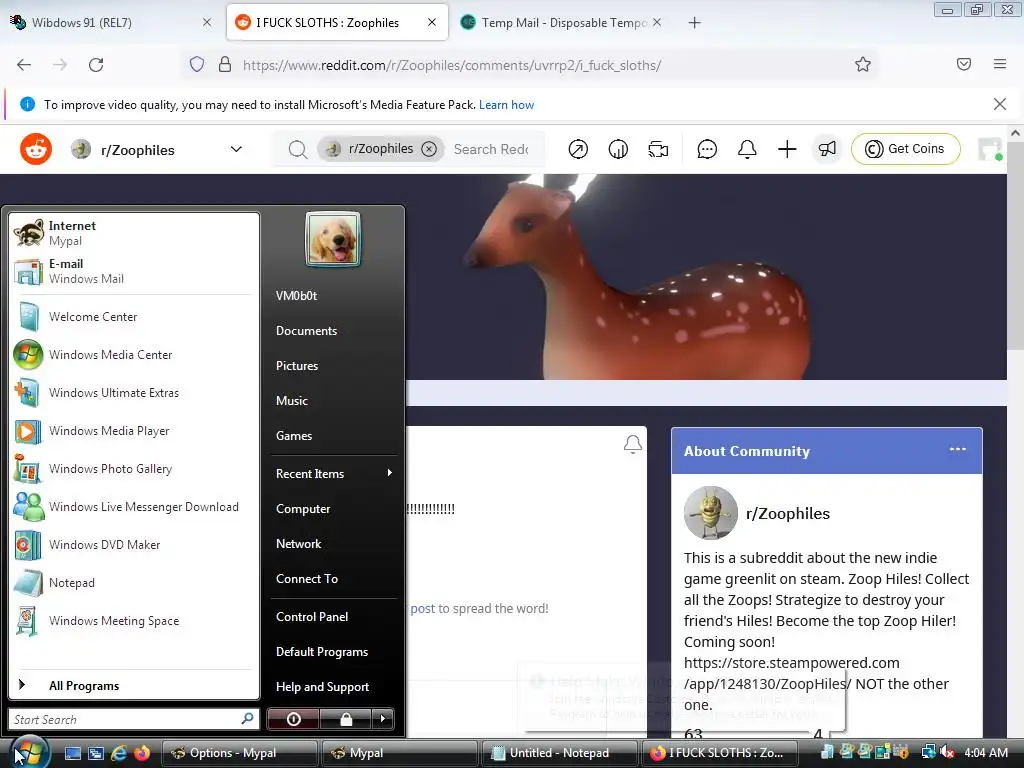Open the Pocket save icon in toolbar

tap(964, 64)
